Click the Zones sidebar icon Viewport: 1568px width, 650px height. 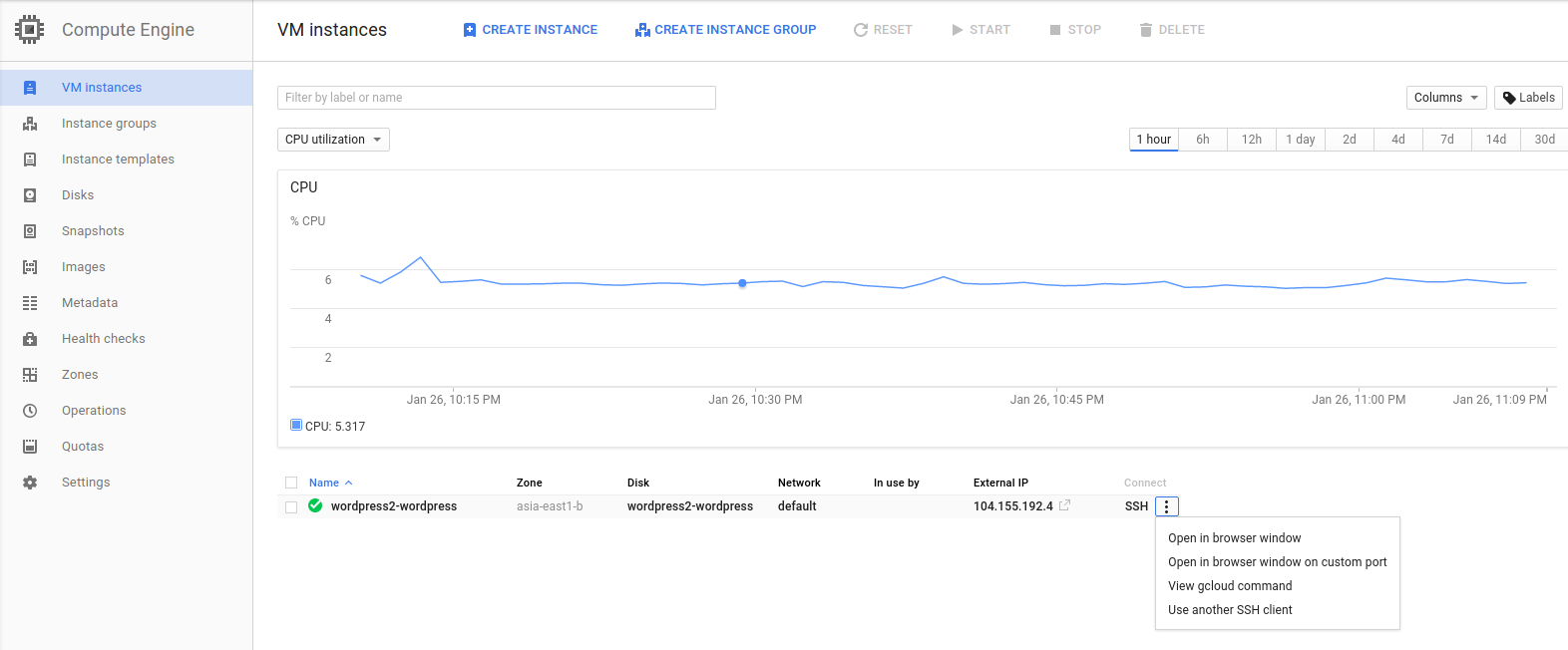click(x=30, y=375)
